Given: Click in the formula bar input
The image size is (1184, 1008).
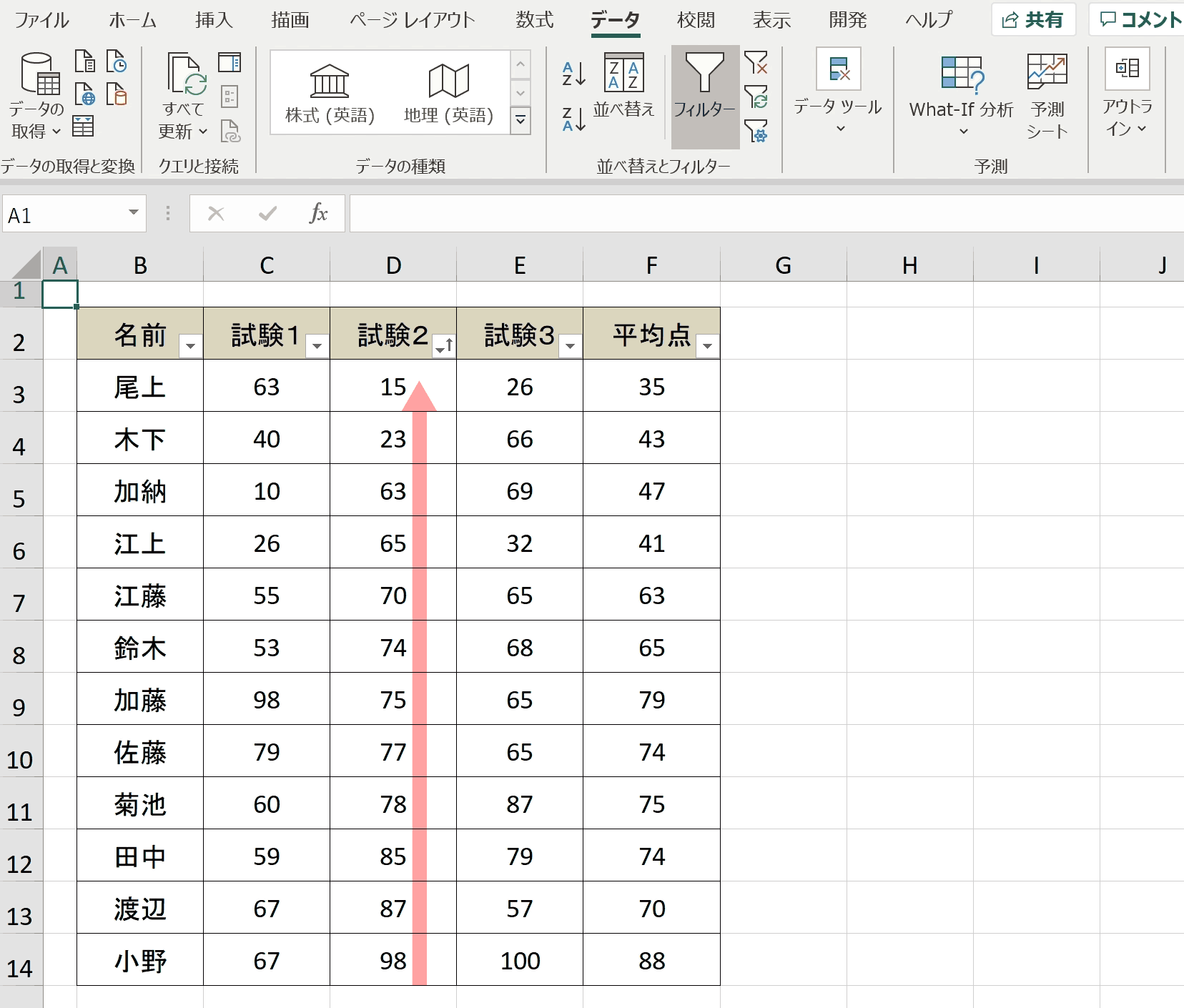Looking at the screenshot, I should [766, 213].
